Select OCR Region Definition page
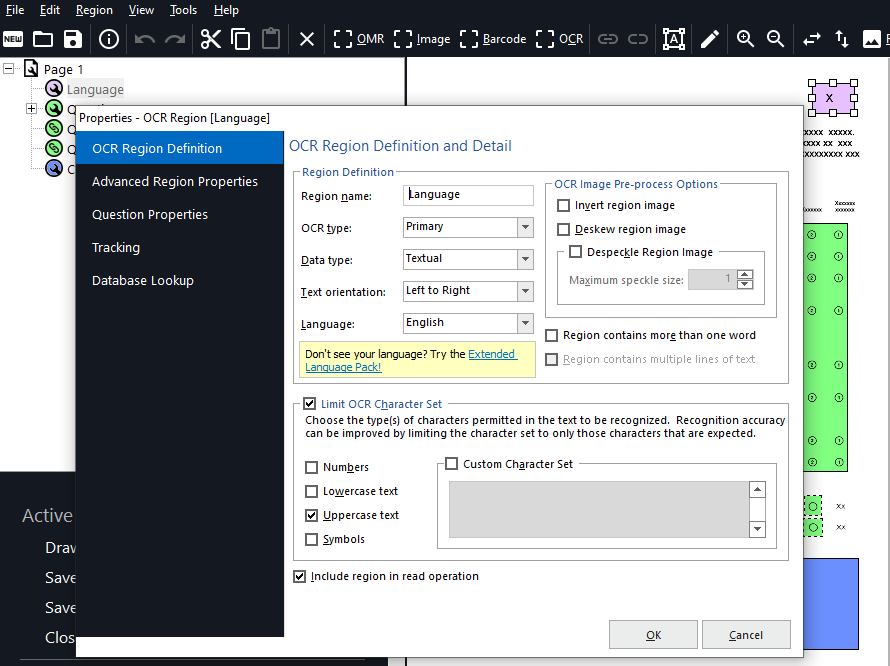The width and height of the screenshot is (890, 666). coord(179,148)
